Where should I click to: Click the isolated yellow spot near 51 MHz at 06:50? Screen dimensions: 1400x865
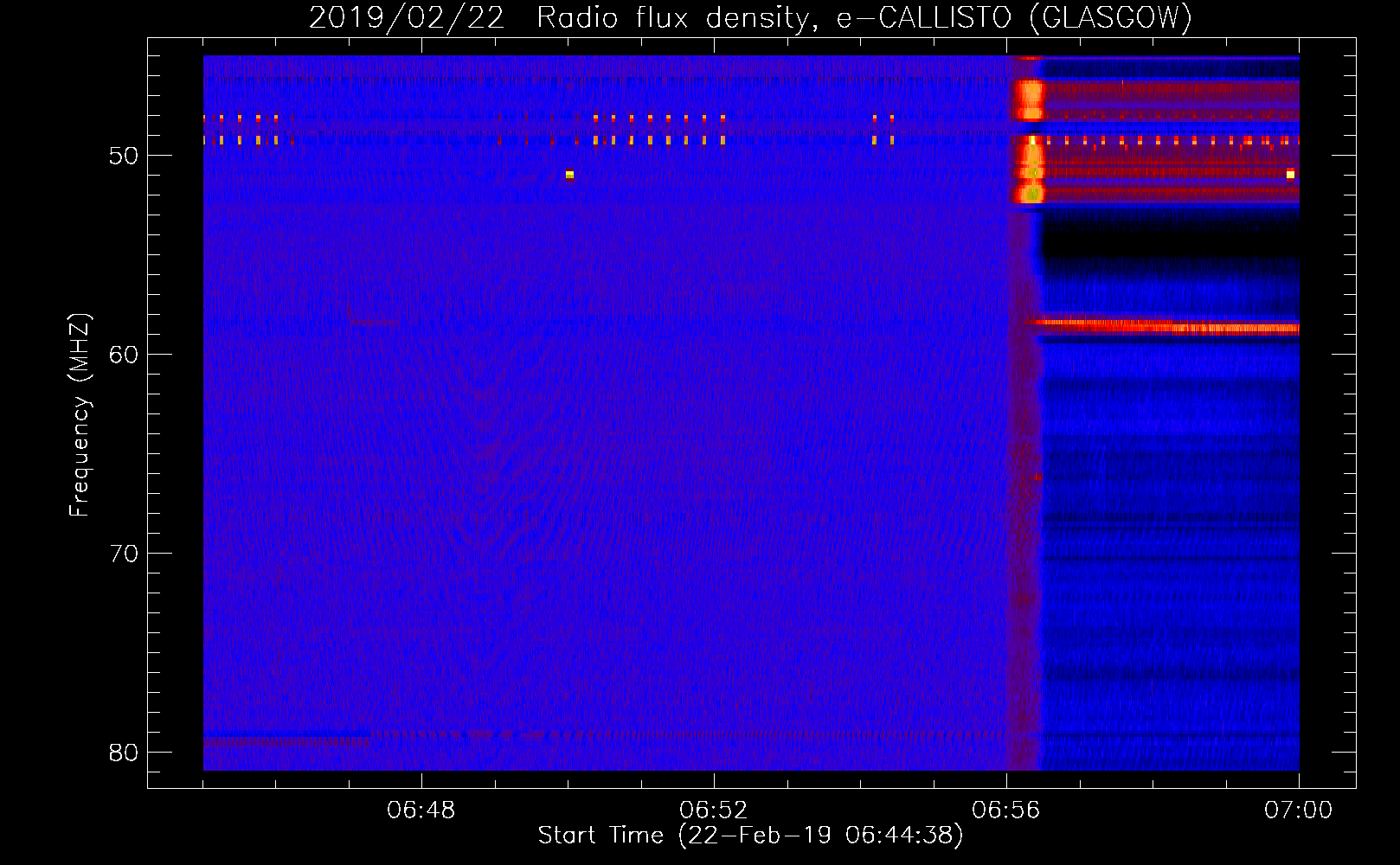tap(569, 175)
